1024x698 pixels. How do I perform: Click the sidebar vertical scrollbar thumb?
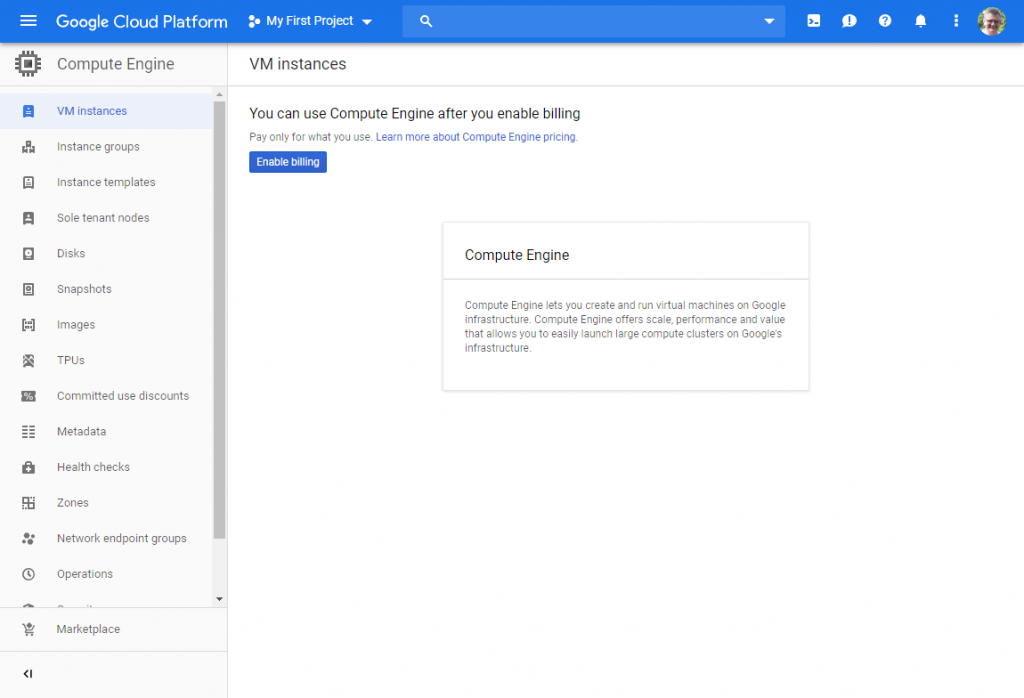pyautogui.click(x=219, y=320)
